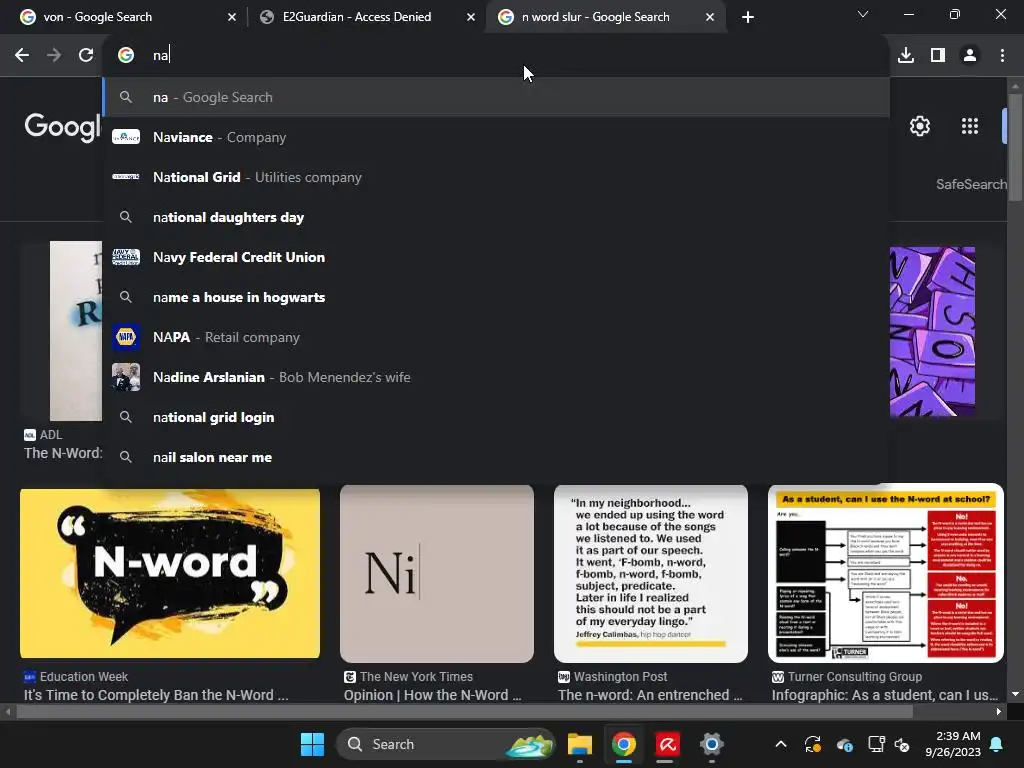Select 'na - Google Search' suggestion
1024x768 pixels.
(496, 97)
